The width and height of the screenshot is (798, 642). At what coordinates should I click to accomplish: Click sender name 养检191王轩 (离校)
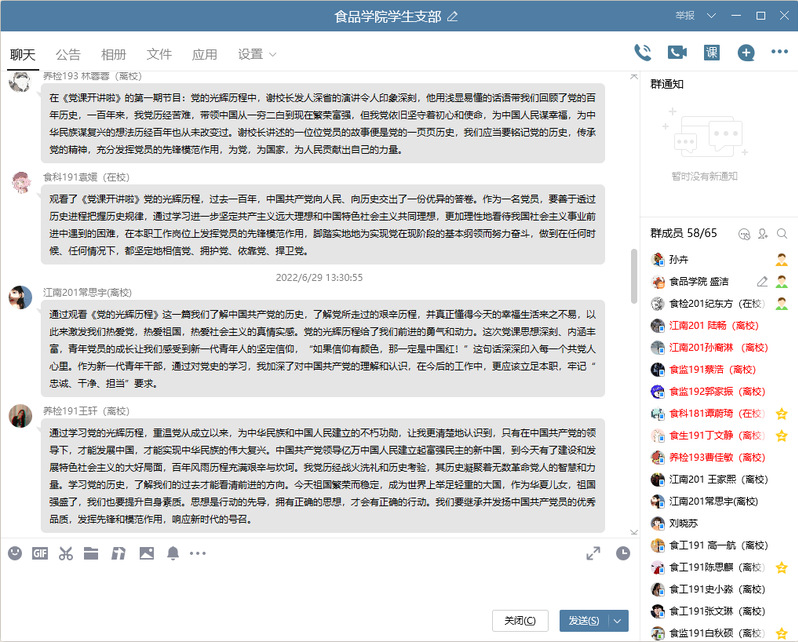[x=86, y=411]
